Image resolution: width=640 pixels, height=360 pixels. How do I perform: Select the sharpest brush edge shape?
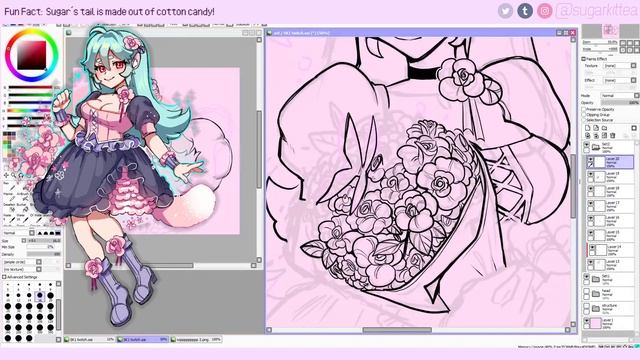point(40,233)
